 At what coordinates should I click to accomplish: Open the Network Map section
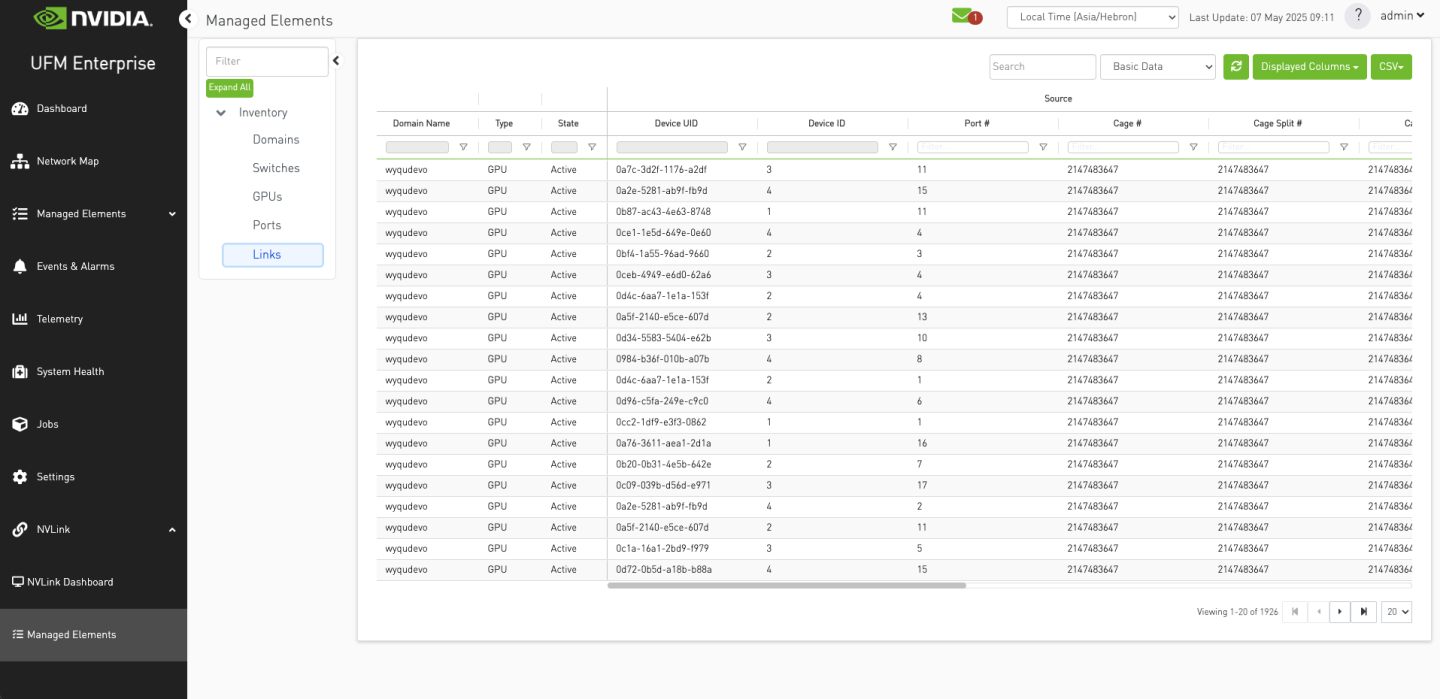pyautogui.click(x=67, y=161)
